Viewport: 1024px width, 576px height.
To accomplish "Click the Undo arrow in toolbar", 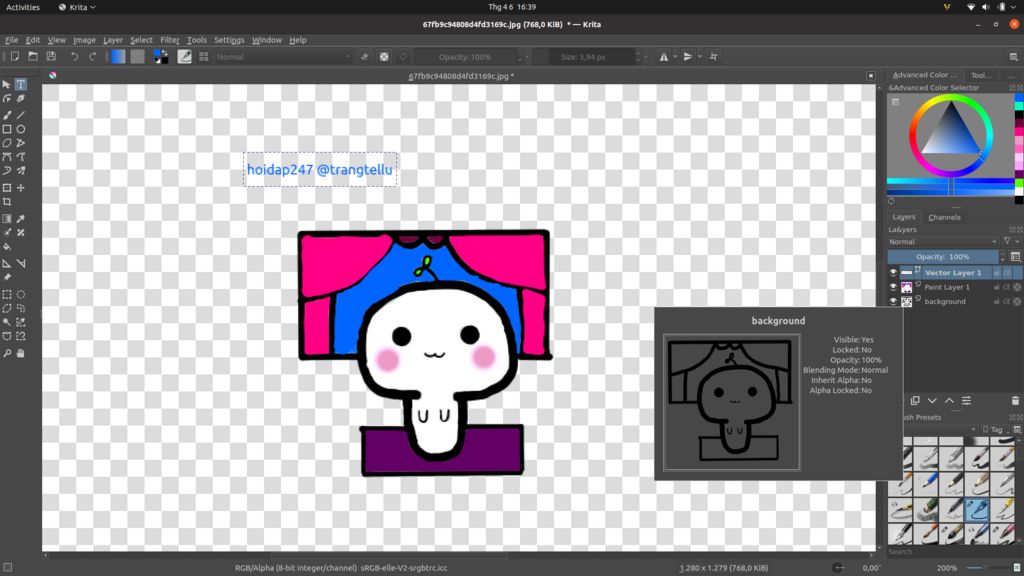I will click(x=74, y=57).
